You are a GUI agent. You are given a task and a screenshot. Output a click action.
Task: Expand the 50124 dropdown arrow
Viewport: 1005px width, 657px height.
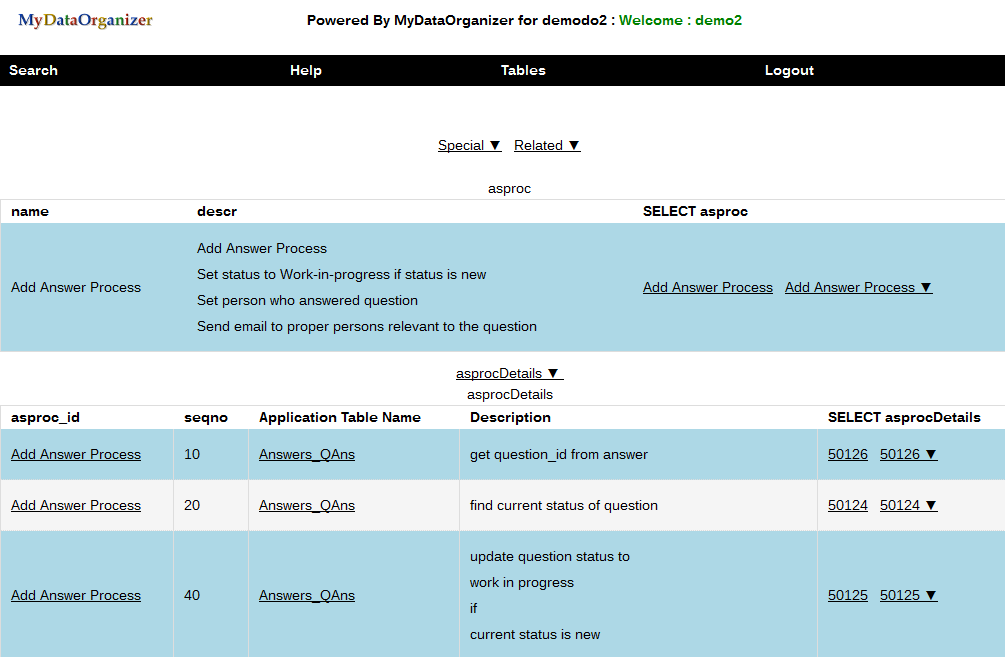click(908, 505)
